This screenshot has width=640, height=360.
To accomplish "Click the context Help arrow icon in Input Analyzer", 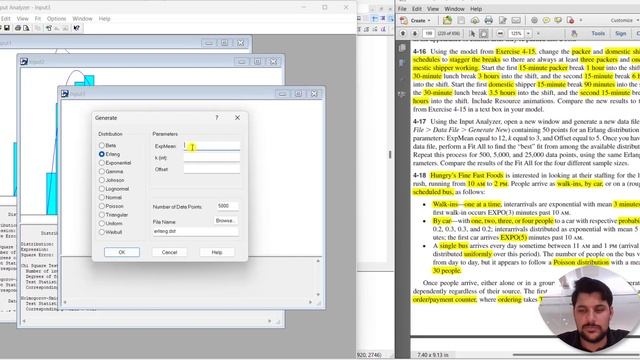I will pyautogui.click(x=76, y=28).
